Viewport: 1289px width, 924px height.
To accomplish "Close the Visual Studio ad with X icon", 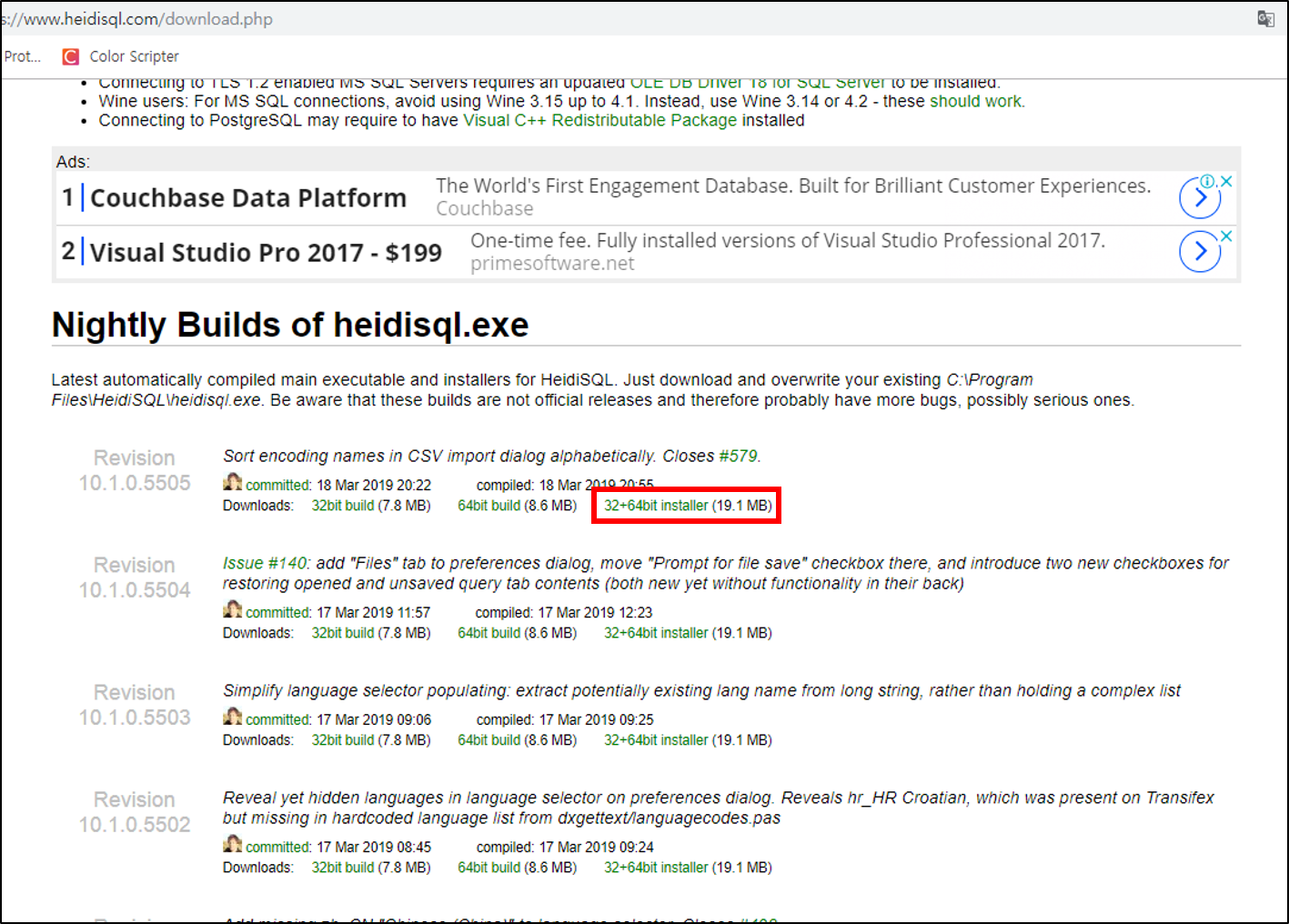I will click(x=1226, y=236).
